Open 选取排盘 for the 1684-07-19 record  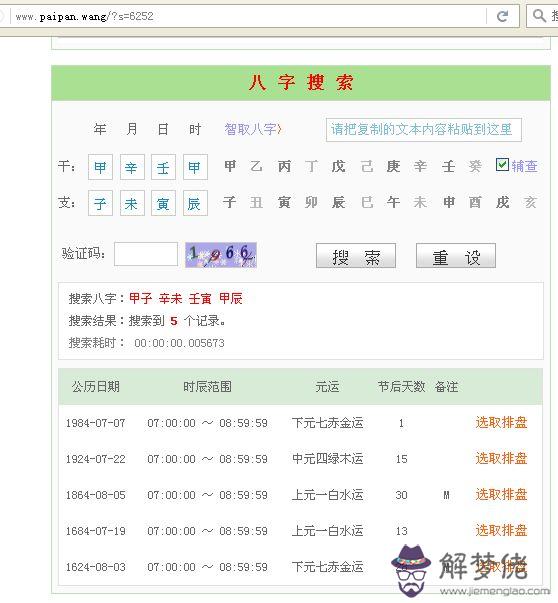[x=501, y=531]
